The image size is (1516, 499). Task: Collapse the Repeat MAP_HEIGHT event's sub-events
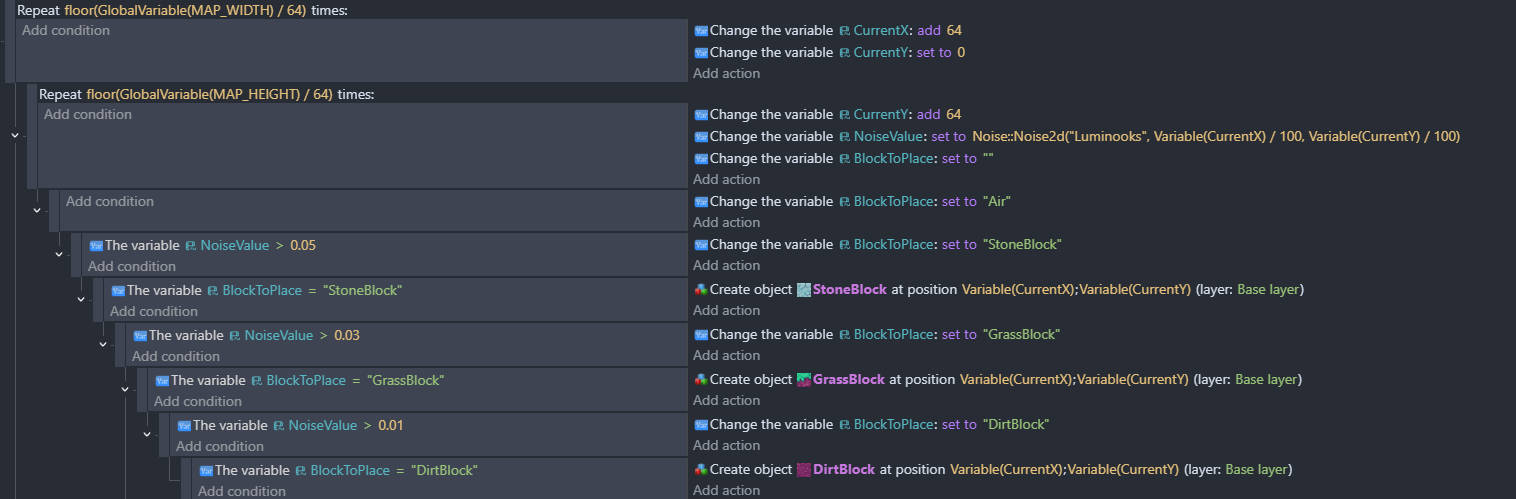pos(14,135)
